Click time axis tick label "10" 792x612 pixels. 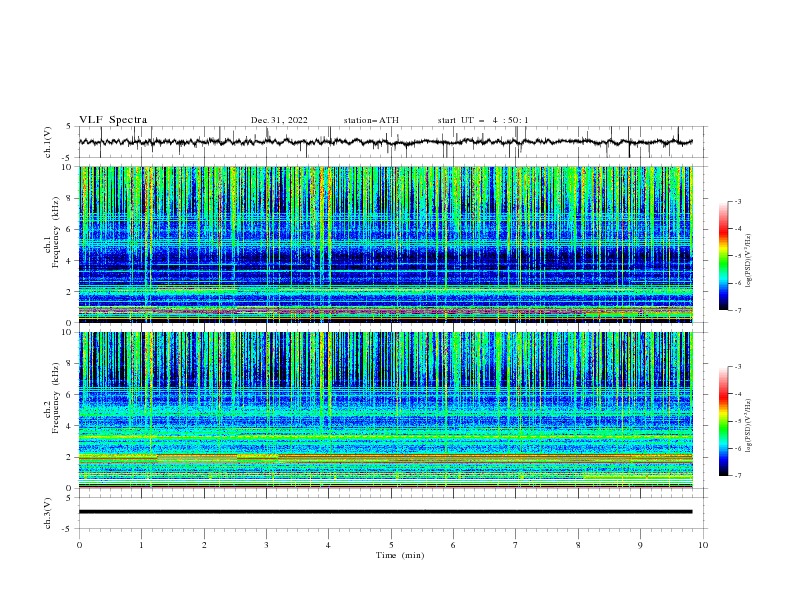click(x=703, y=545)
